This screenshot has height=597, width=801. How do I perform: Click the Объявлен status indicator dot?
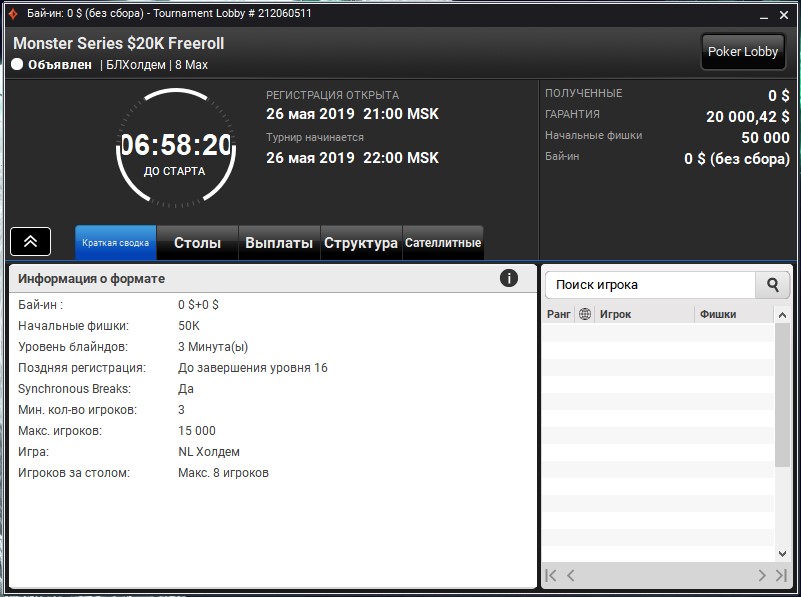17,64
